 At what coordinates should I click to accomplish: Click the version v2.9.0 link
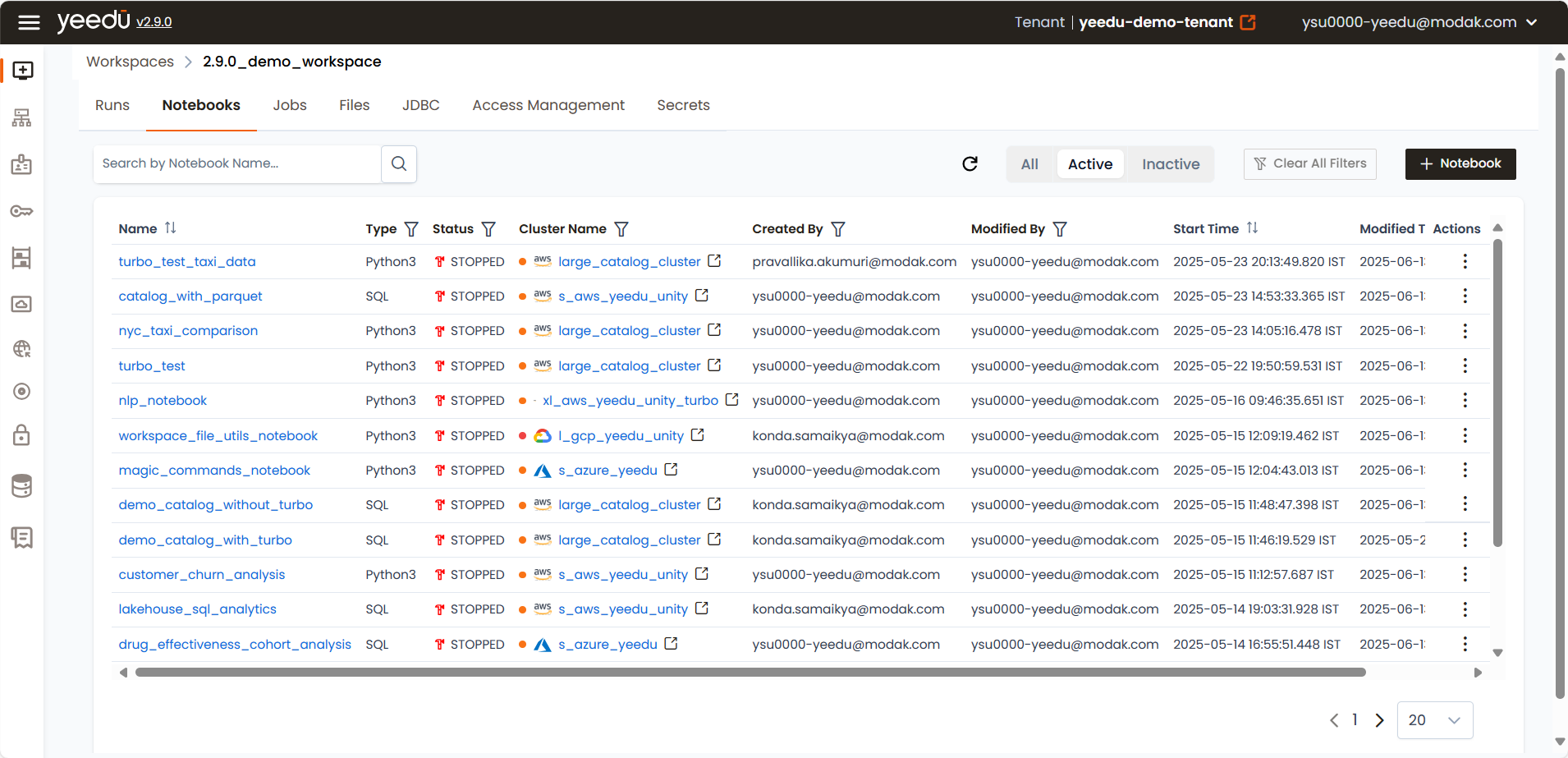pyautogui.click(x=154, y=22)
